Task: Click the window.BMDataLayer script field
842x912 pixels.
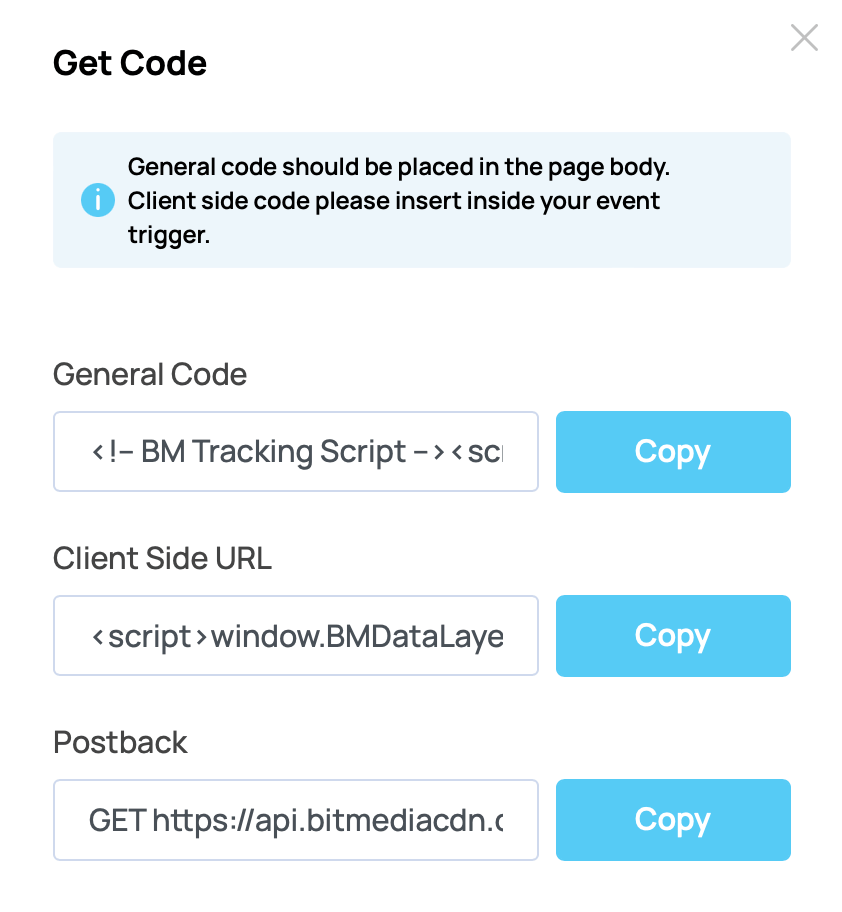Action: click(x=295, y=636)
